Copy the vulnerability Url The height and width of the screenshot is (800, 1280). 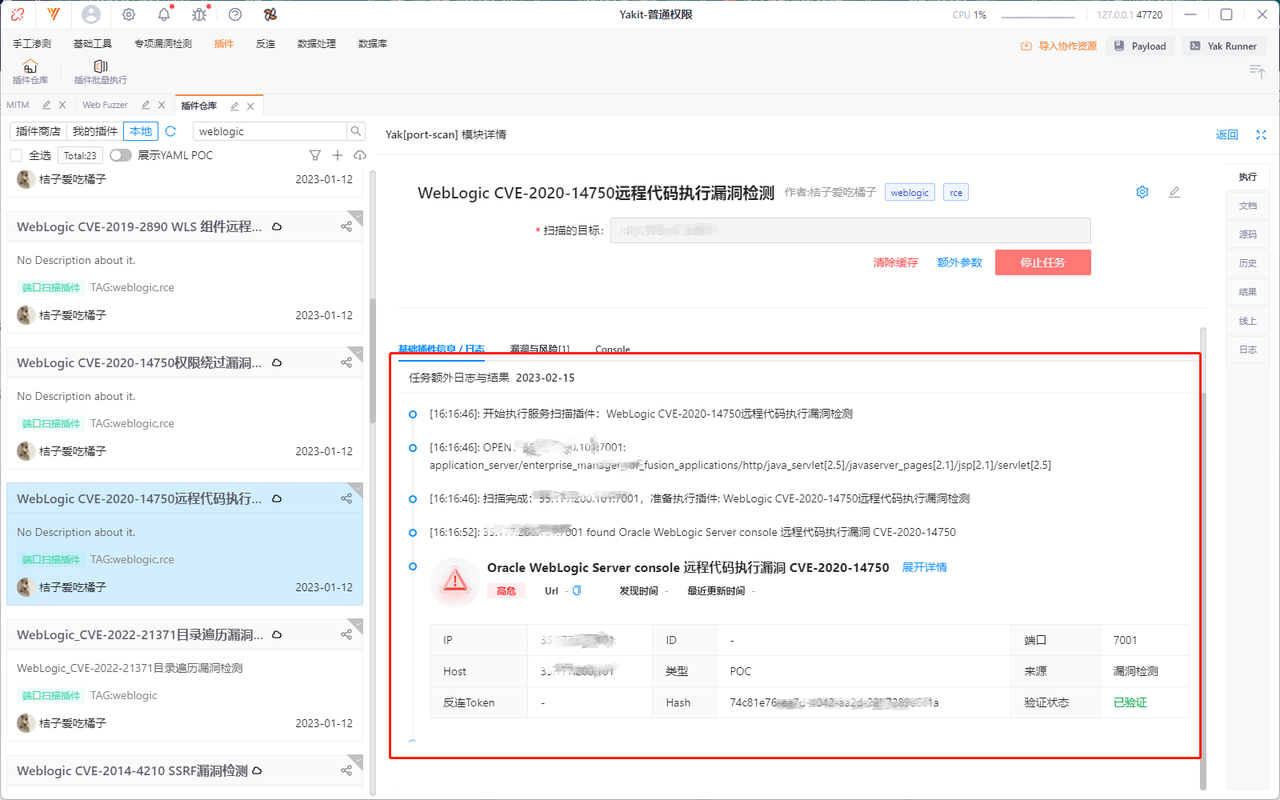click(577, 591)
